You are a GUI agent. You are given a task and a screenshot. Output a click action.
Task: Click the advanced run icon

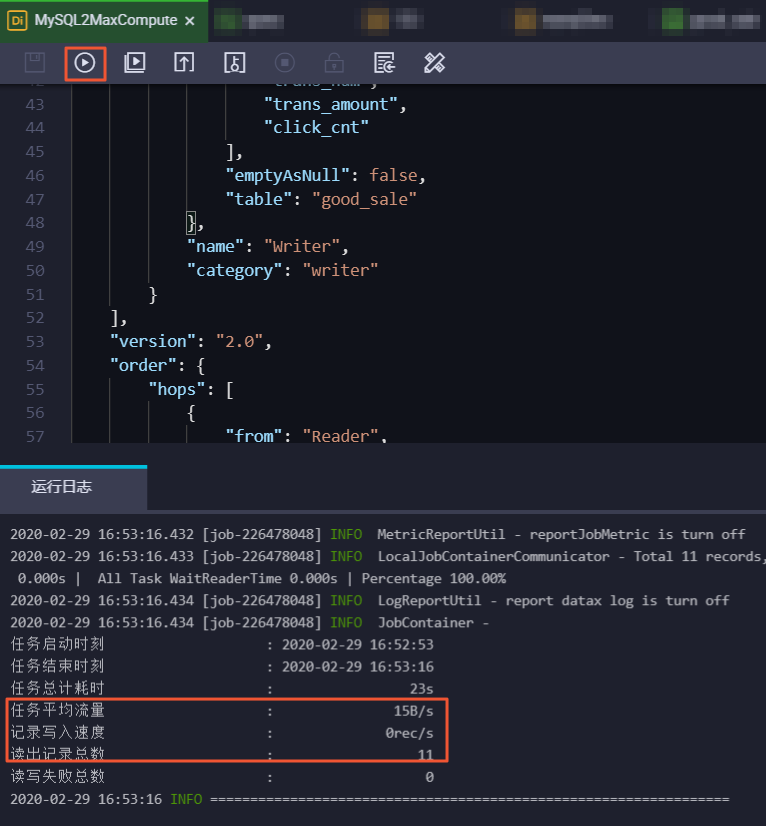(x=135, y=63)
